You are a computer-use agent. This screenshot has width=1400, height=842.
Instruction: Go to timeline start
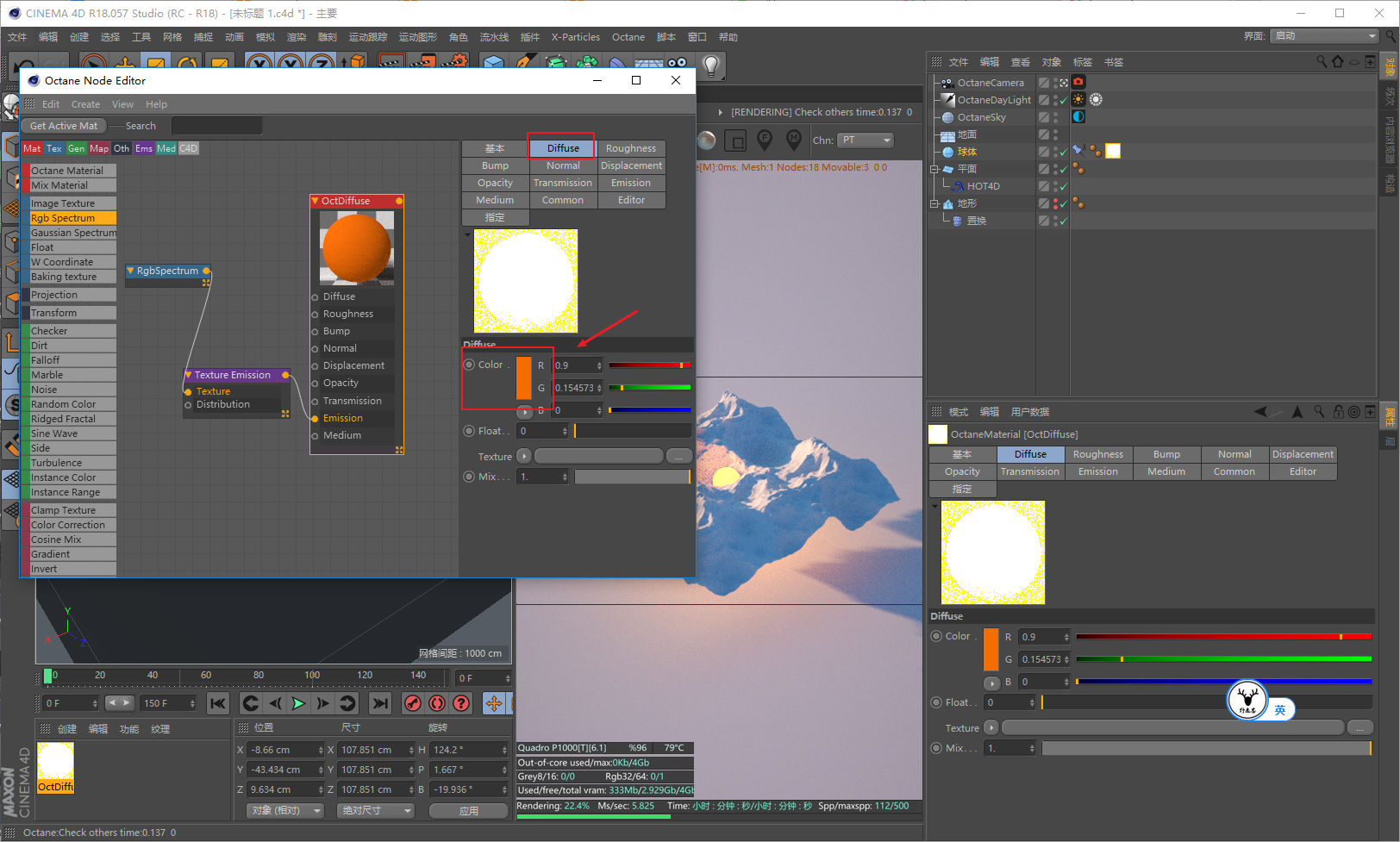218,703
